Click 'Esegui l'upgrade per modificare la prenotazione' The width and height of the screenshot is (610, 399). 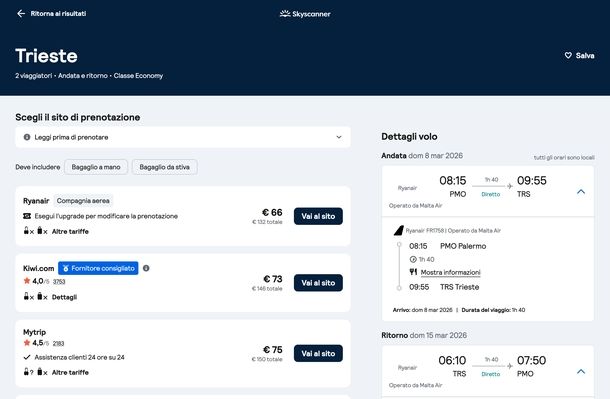106,216
